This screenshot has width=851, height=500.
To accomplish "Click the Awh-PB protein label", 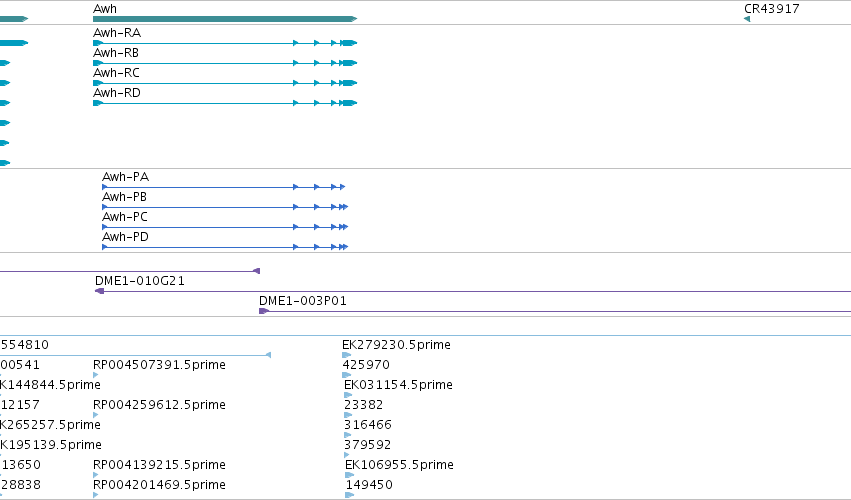I will coord(124,197).
